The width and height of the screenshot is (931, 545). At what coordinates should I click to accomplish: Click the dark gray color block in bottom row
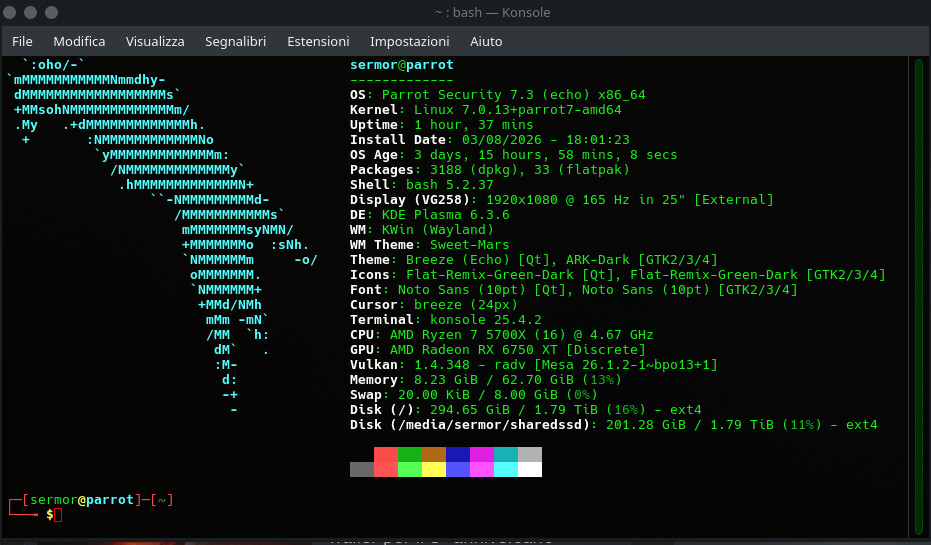(362, 470)
